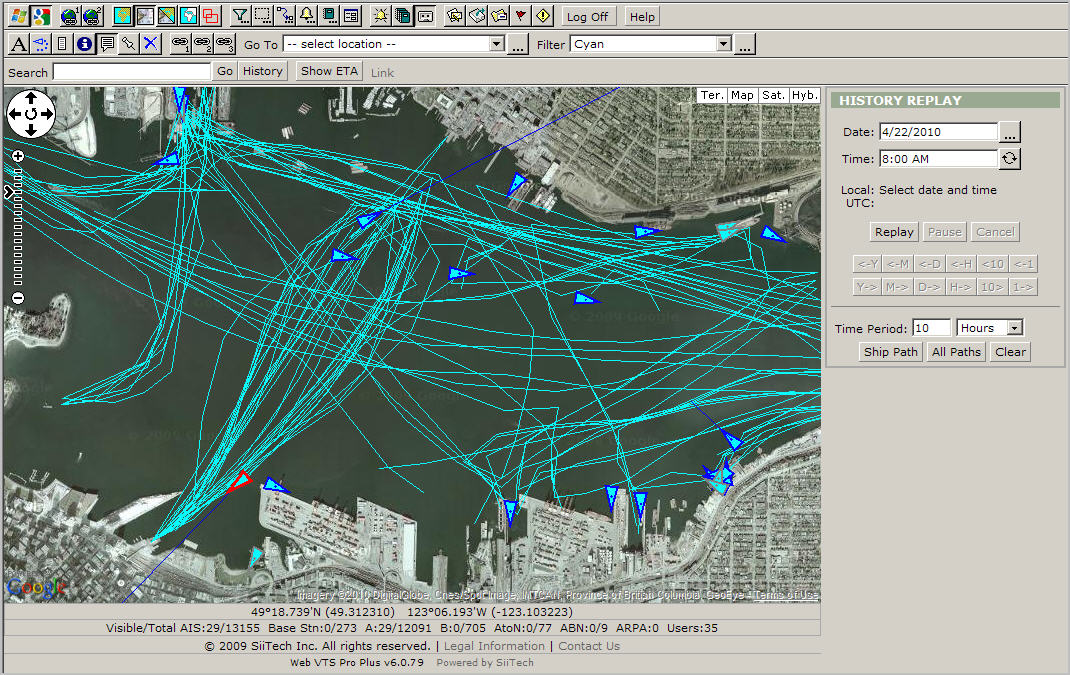Click the overlapping red squares icon

pos(211,16)
